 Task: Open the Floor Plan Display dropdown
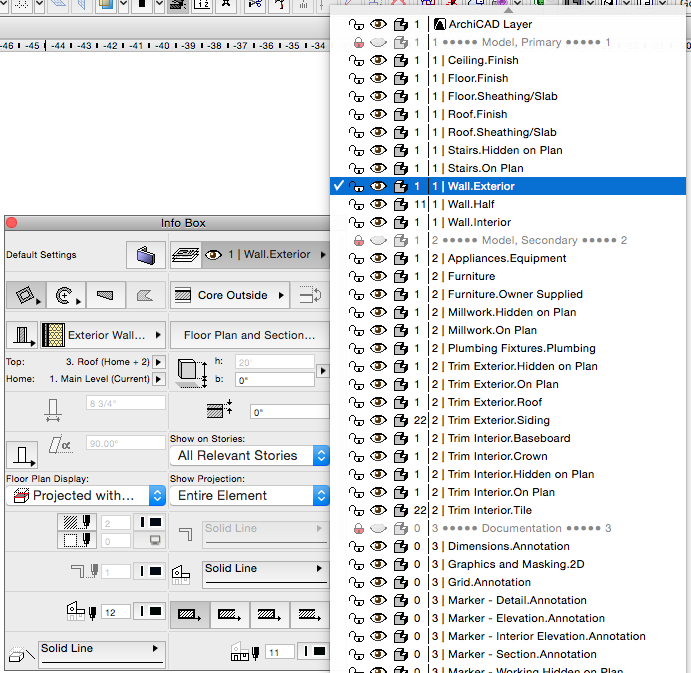(x=85, y=495)
